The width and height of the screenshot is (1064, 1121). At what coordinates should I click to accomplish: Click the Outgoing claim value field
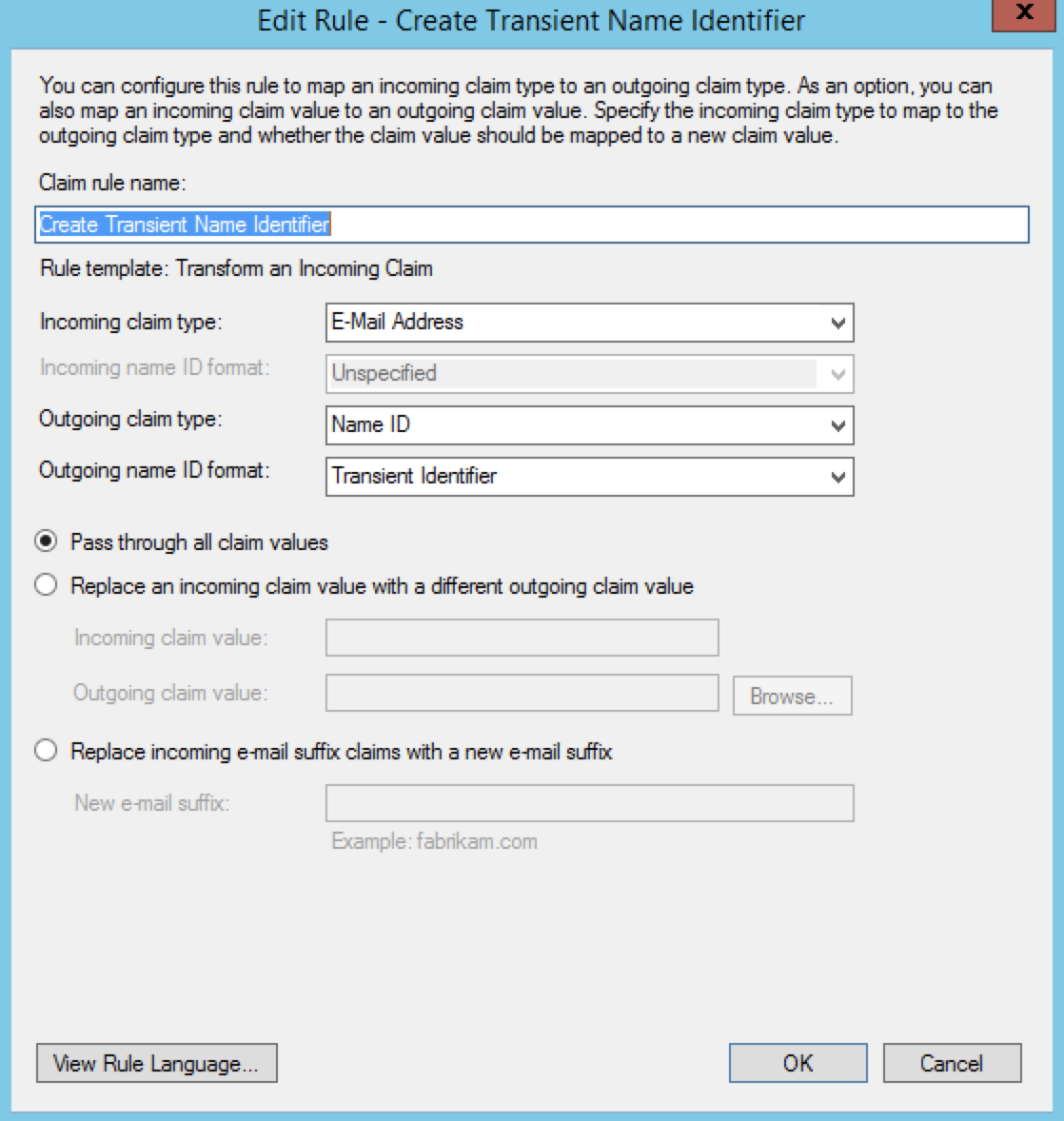522,694
